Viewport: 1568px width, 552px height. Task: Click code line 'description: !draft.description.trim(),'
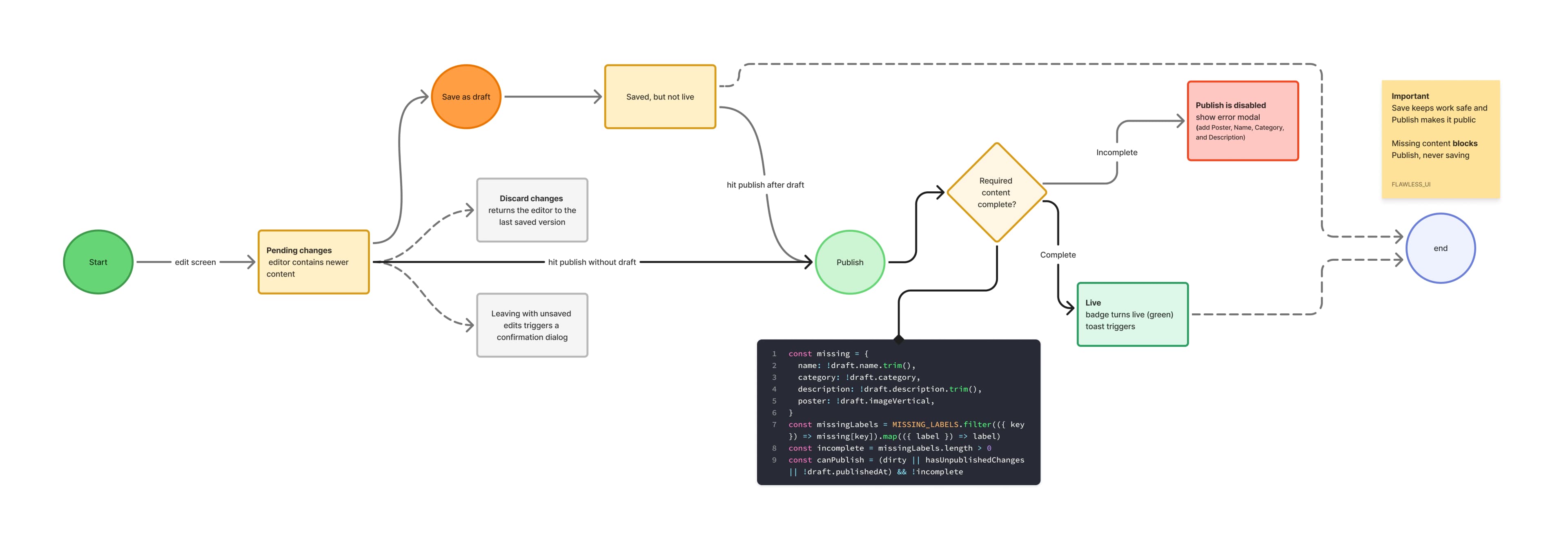pos(889,389)
